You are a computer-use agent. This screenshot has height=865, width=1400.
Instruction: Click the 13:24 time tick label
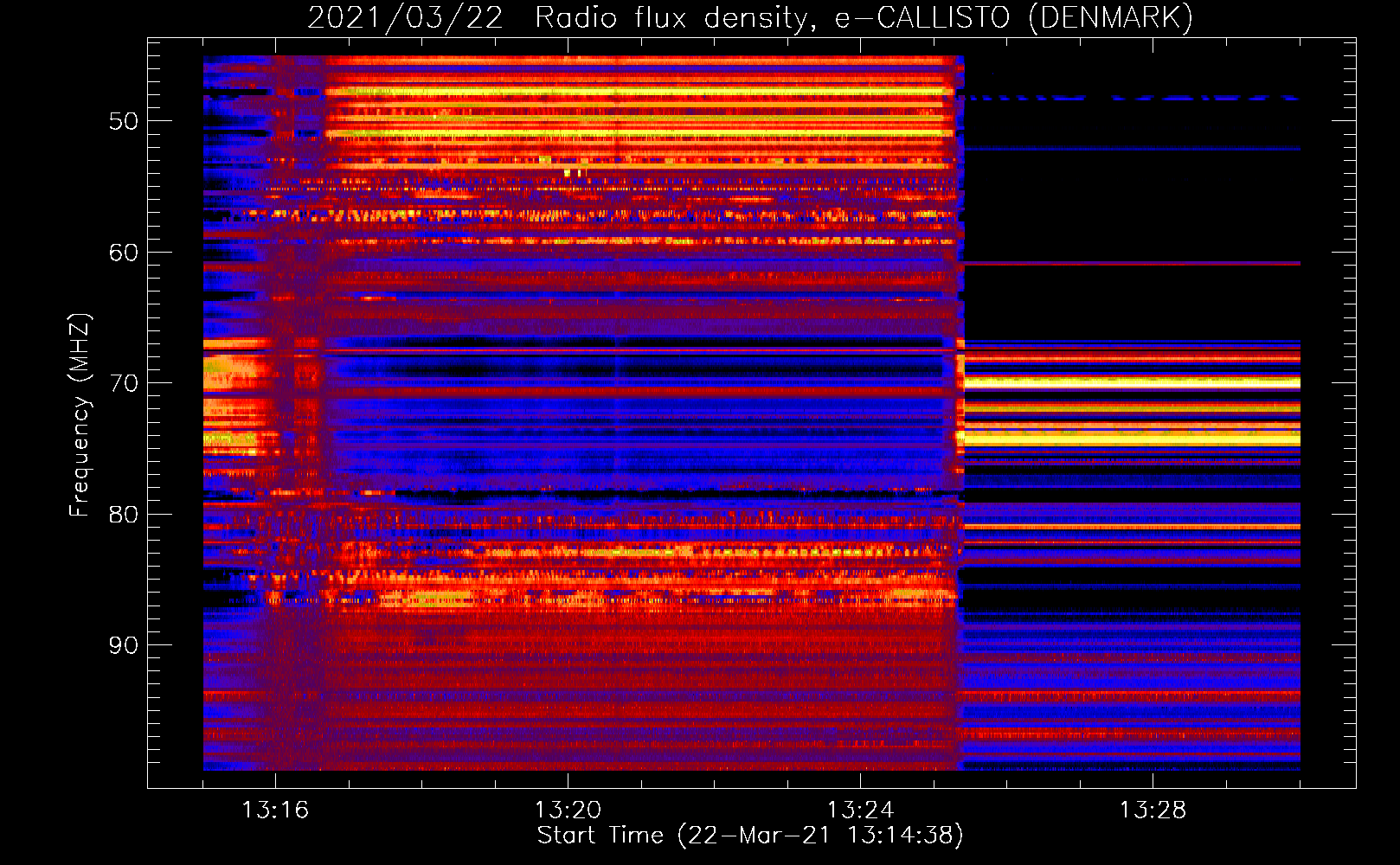[x=860, y=810]
